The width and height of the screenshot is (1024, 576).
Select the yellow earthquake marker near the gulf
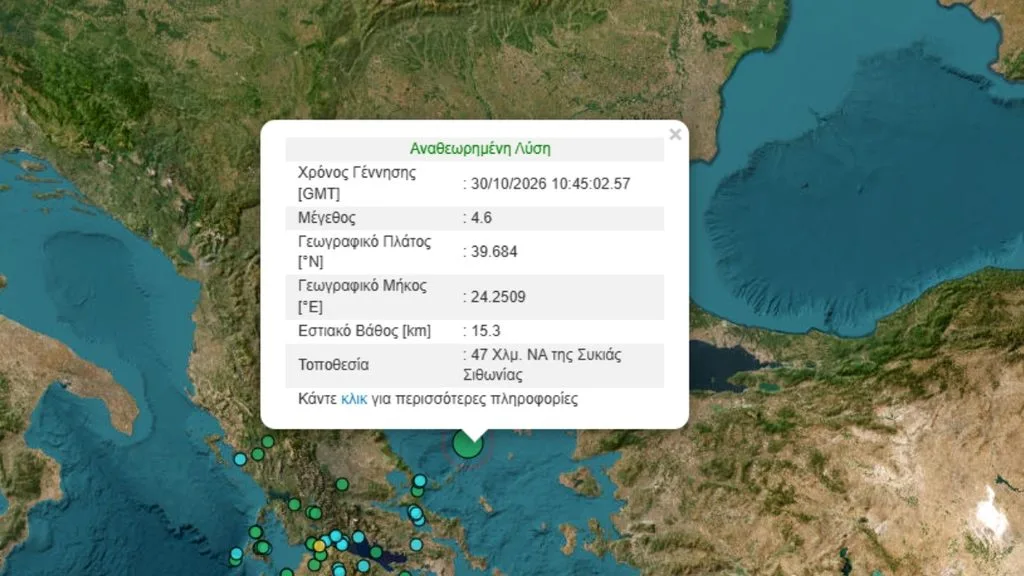click(x=319, y=546)
